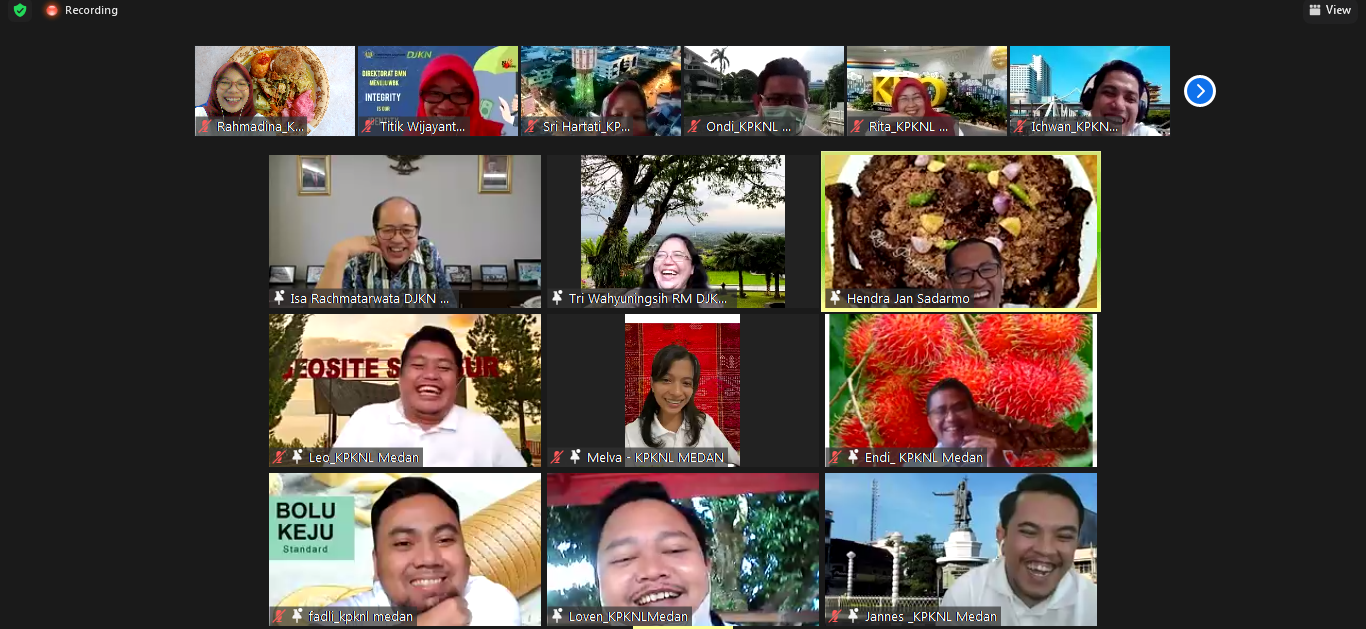This screenshot has height=629, width=1366.
Task: Click Sri Hartati's muted mic icon
Action: pyautogui.click(x=531, y=127)
